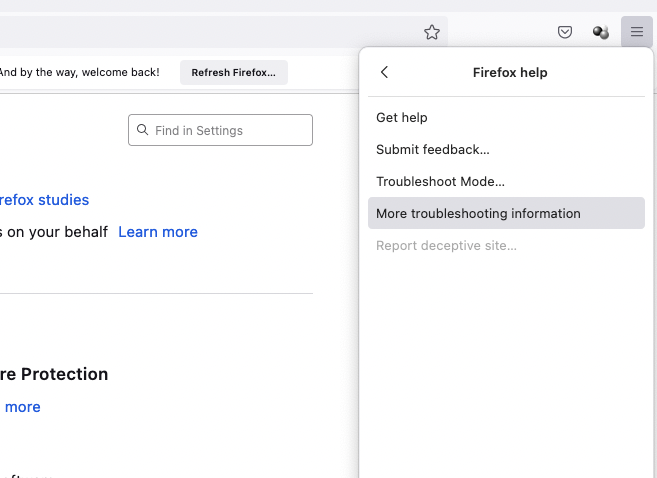This screenshot has height=478, width=657.
Task: Click the magnifier icon in Find in Settings
Action: click(142, 130)
